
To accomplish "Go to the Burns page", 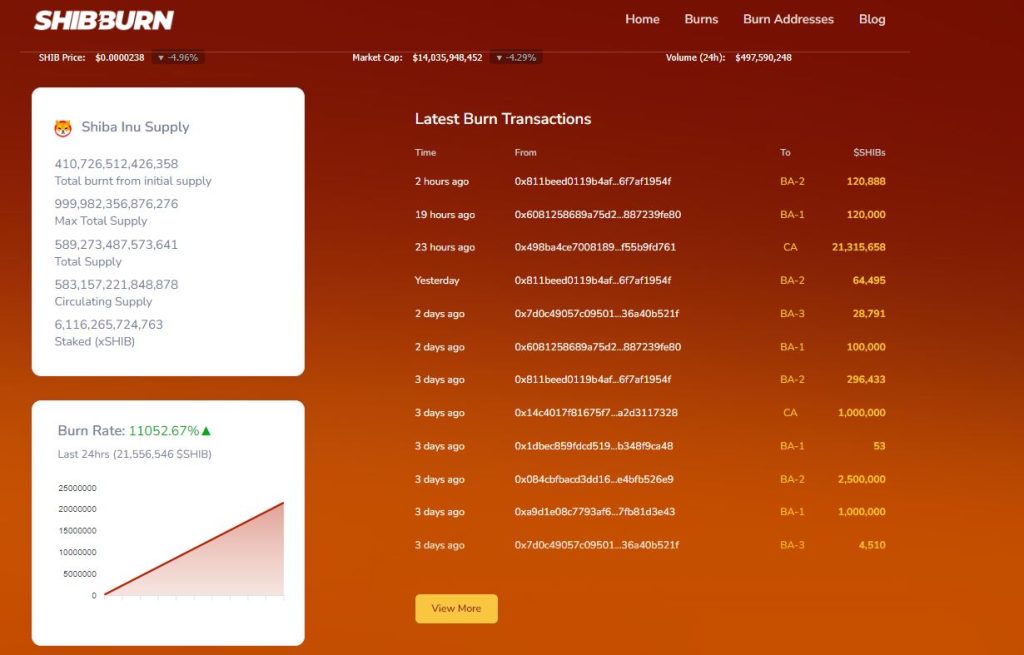I will pyautogui.click(x=701, y=19).
